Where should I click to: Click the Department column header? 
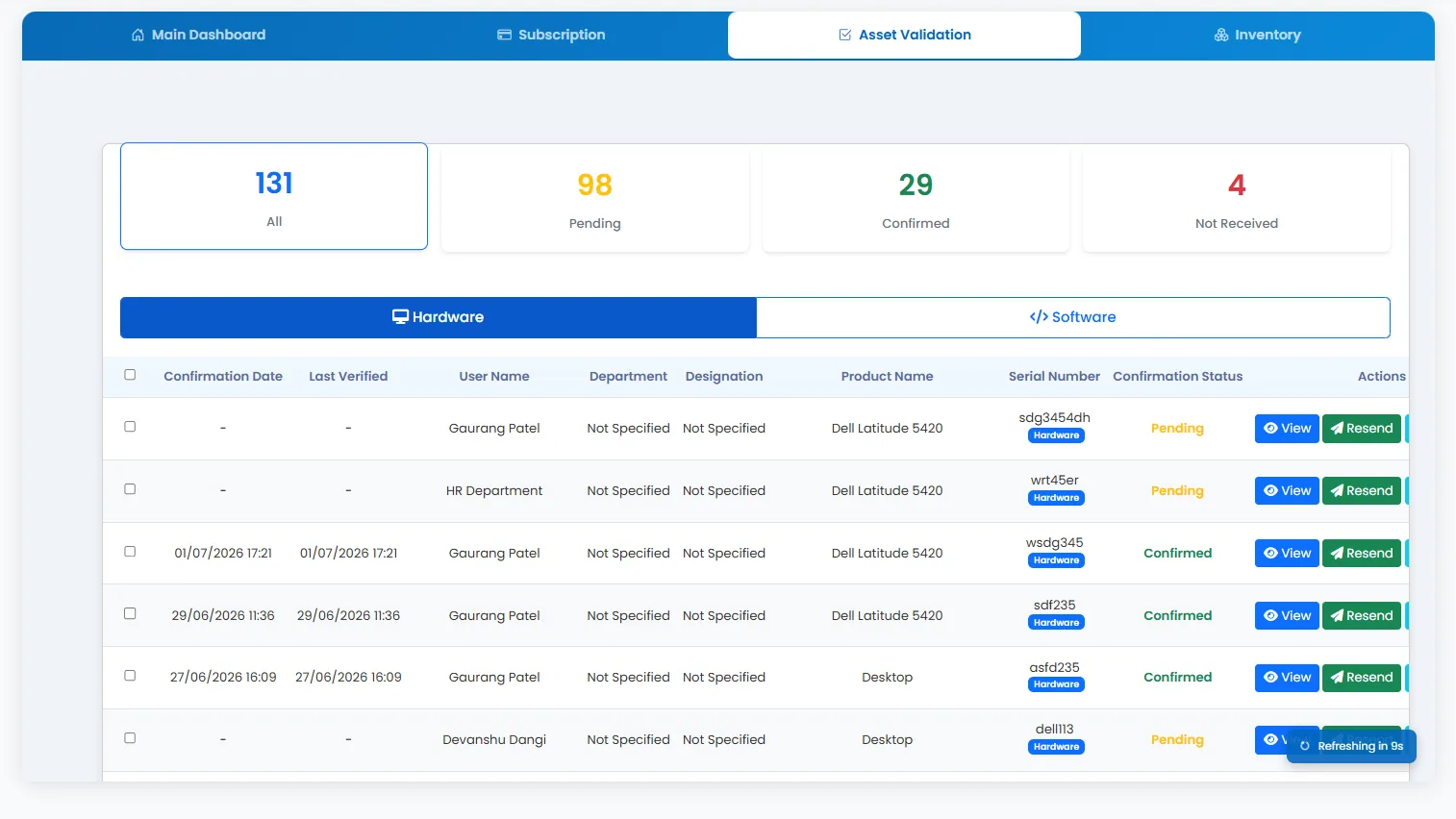pos(628,377)
